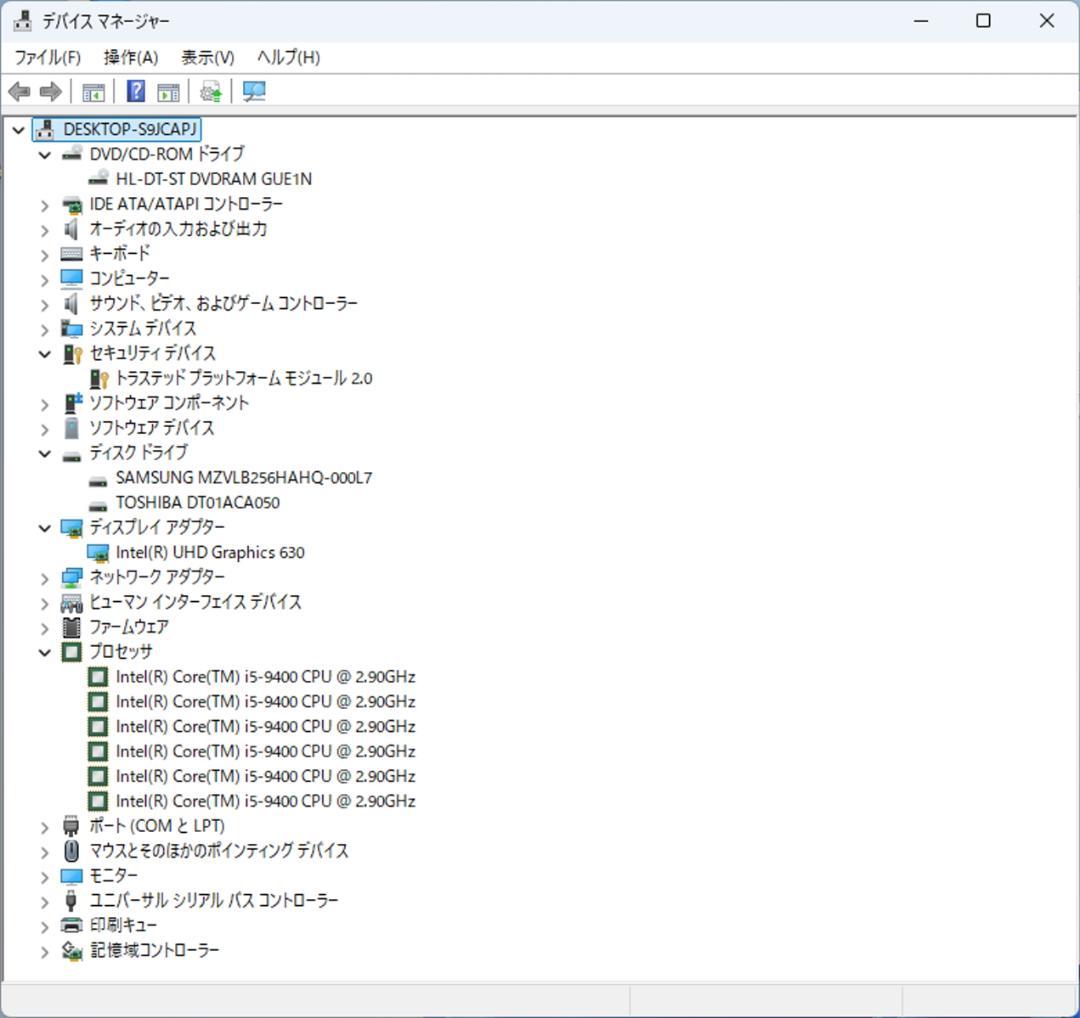Click the Update driver toolbar icon

209,91
